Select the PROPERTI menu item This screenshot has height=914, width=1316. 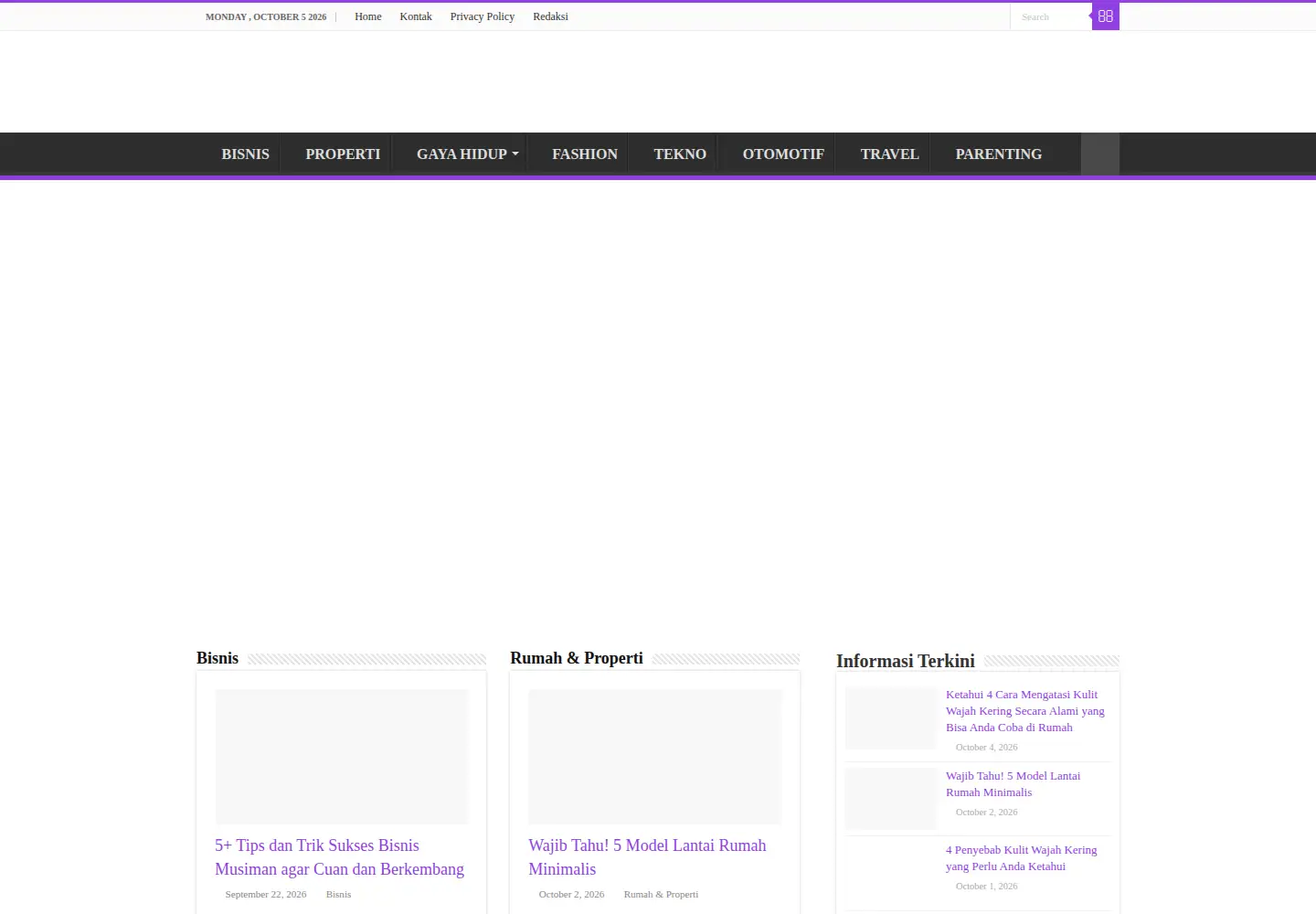click(x=343, y=154)
